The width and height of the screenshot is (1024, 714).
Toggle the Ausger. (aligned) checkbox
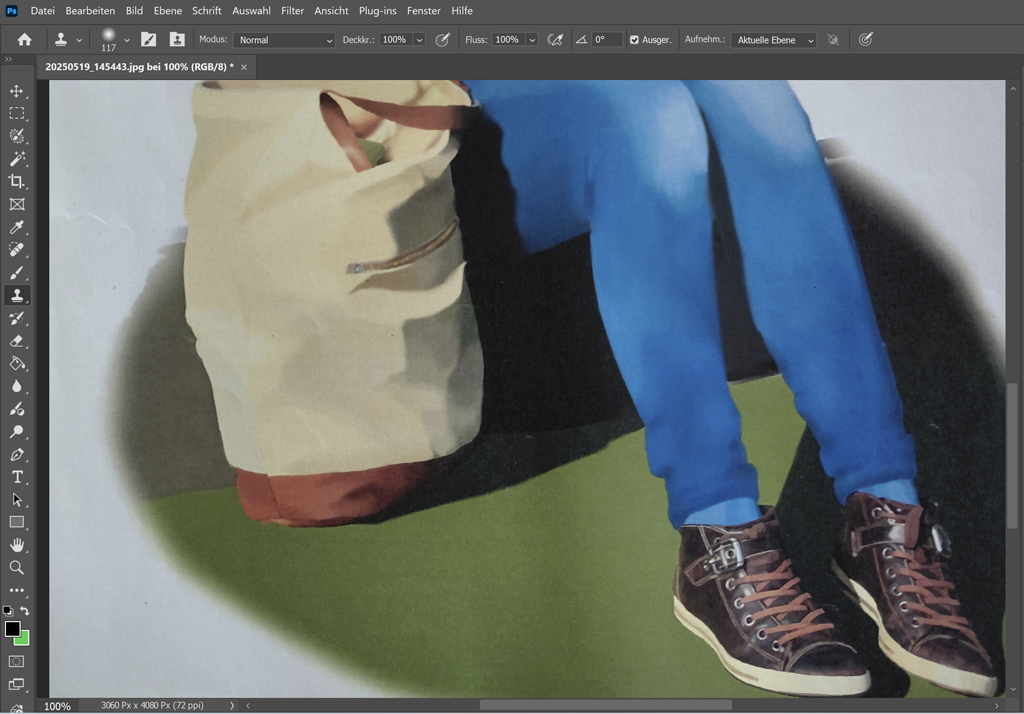point(634,40)
